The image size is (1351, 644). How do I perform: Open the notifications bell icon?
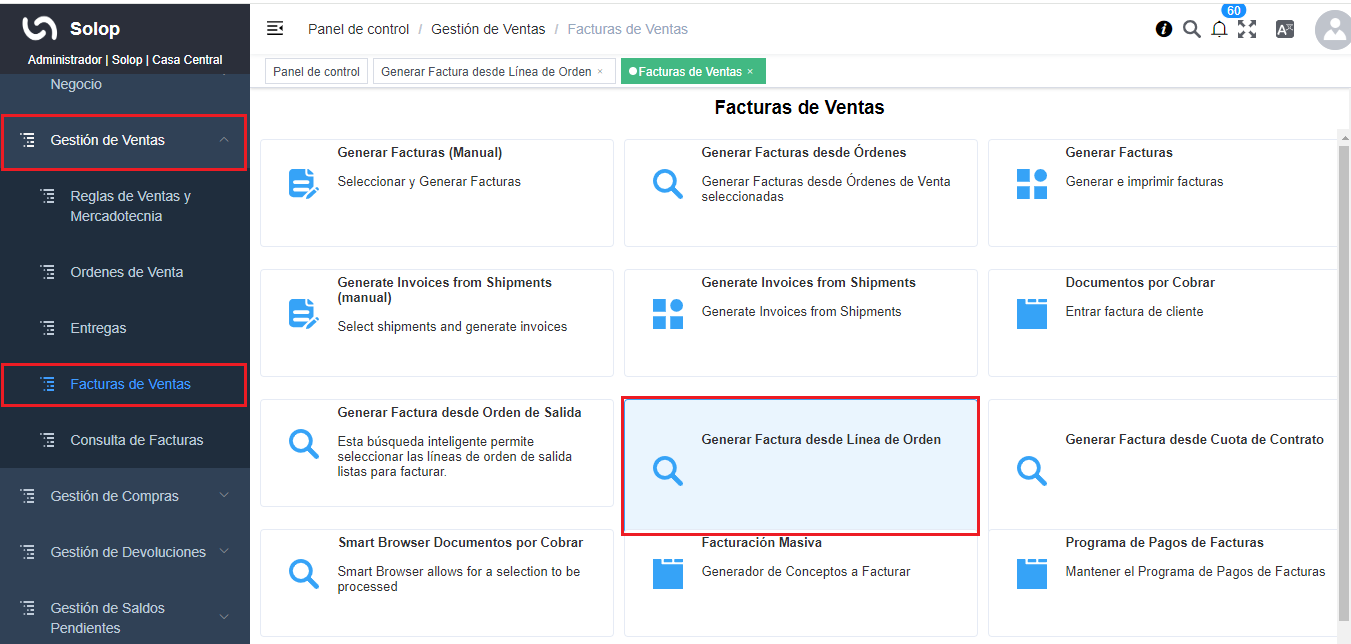[1219, 29]
